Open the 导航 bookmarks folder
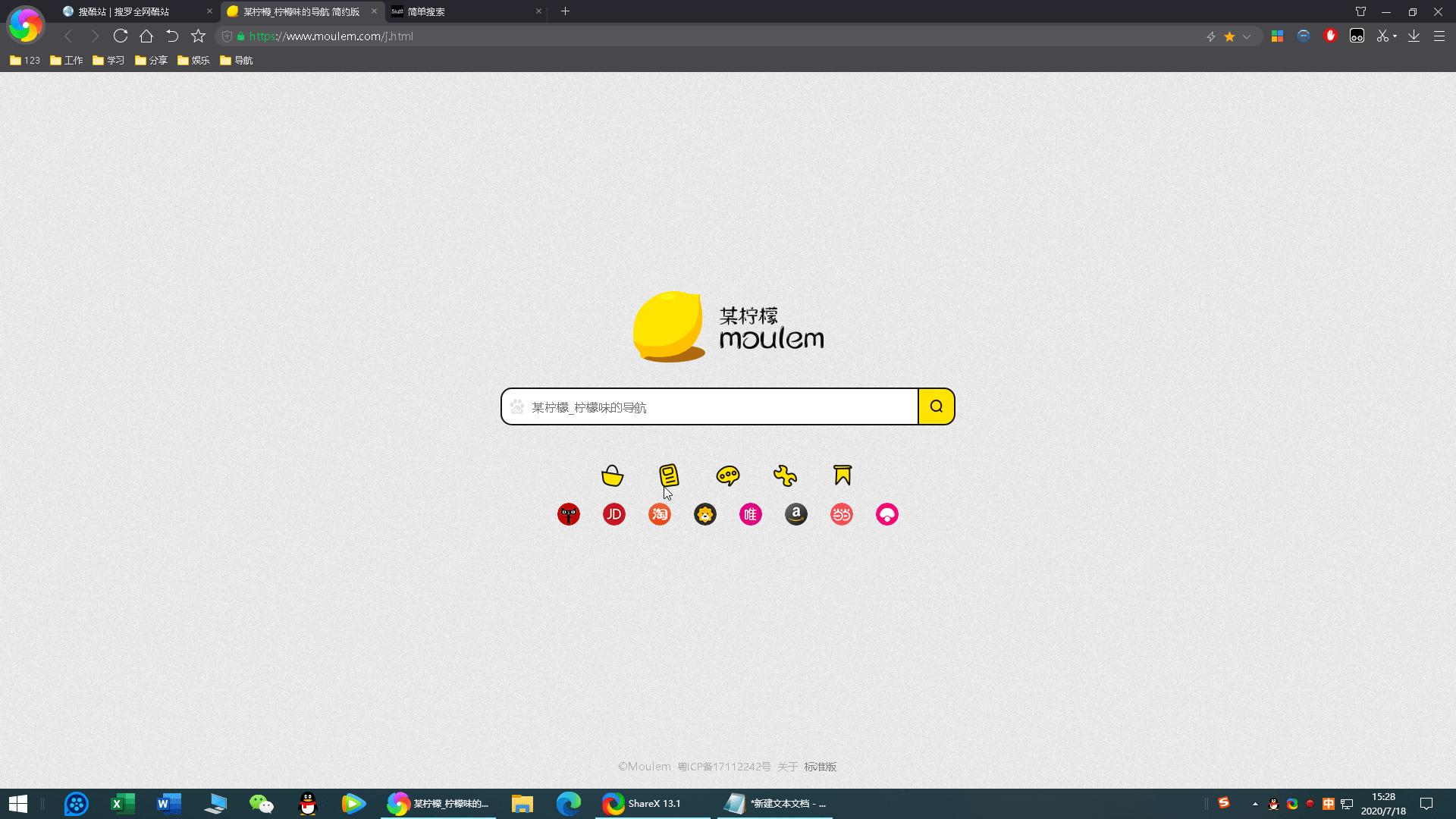Viewport: 1456px width, 819px height. tap(236, 60)
